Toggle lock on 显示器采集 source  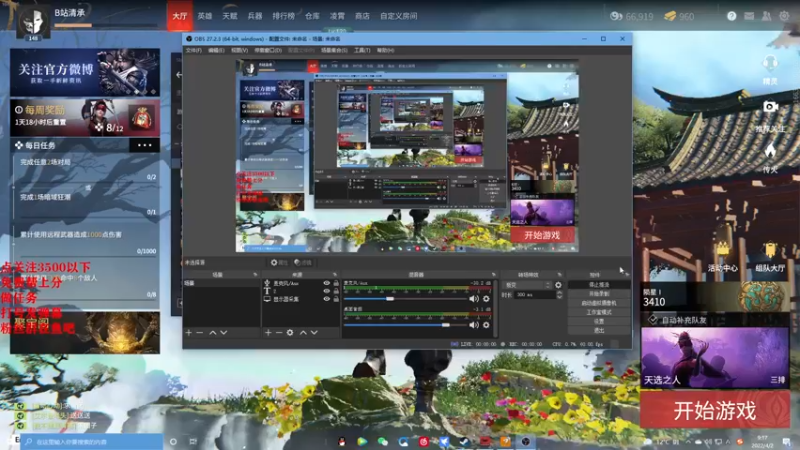[336, 299]
